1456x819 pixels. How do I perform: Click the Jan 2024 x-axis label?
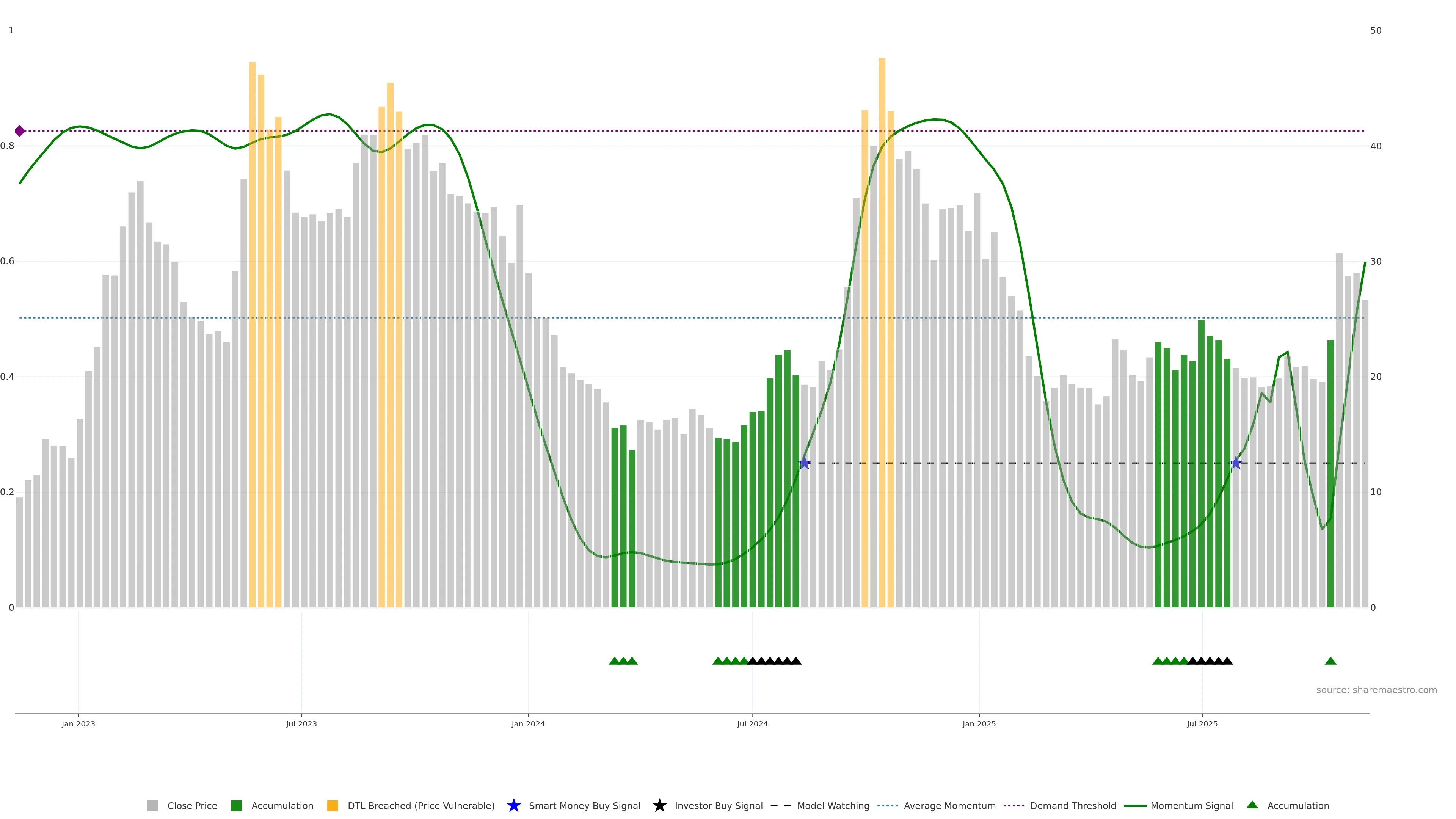coord(528,724)
